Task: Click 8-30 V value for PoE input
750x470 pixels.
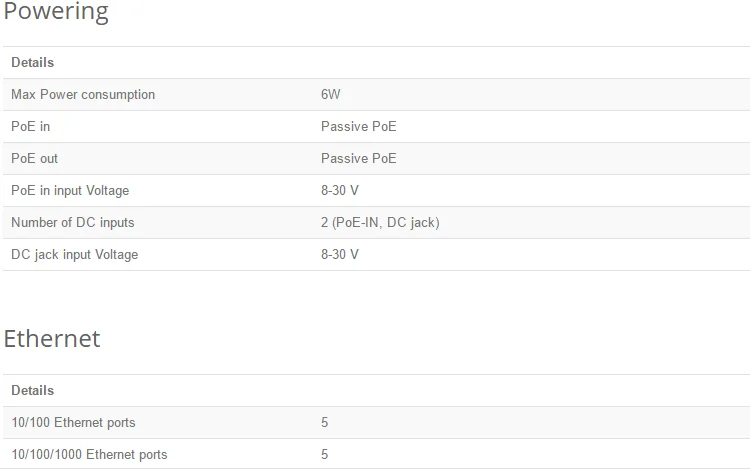Action: click(x=340, y=190)
